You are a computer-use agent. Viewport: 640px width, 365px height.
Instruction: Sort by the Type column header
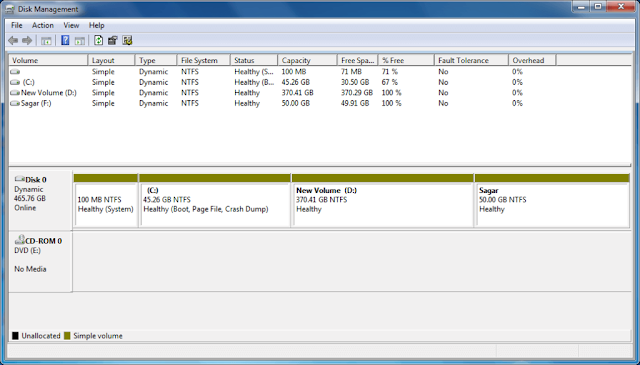click(x=156, y=60)
